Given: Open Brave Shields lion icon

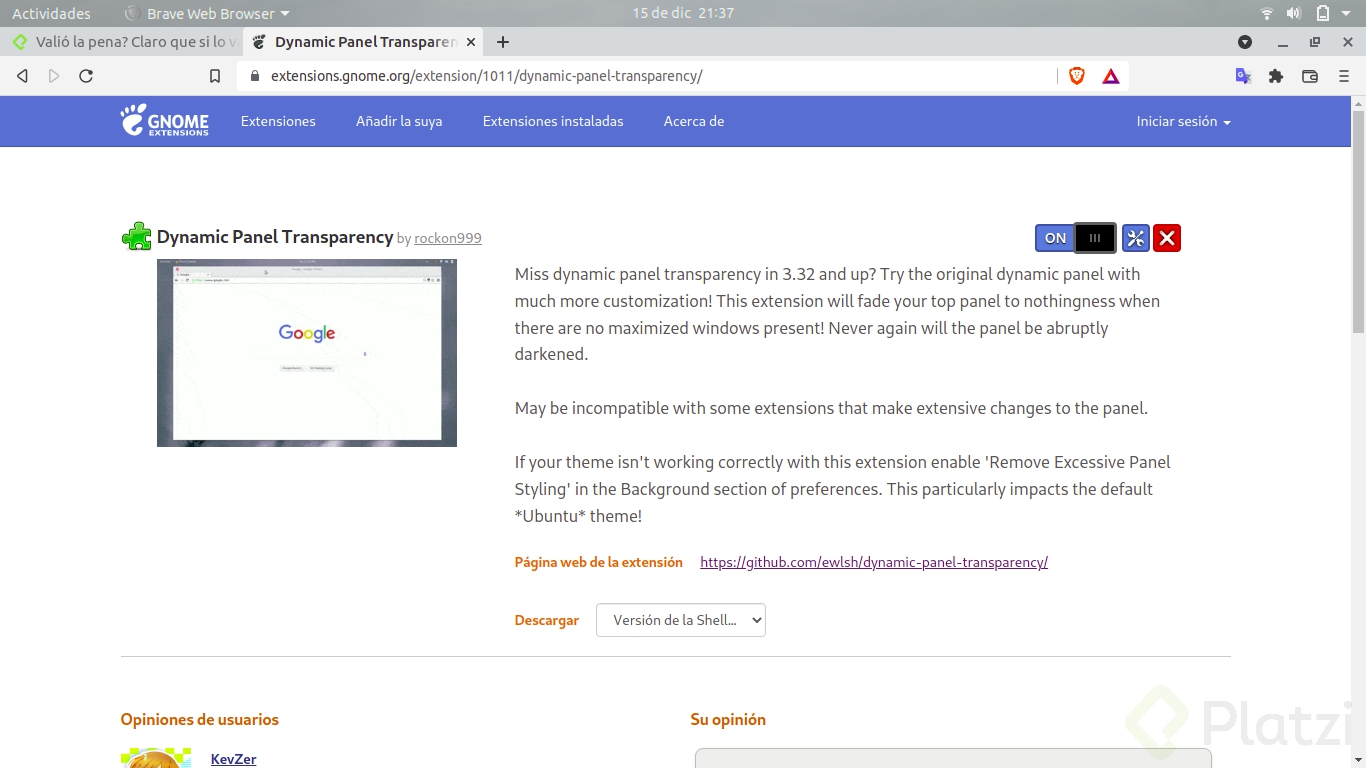Looking at the screenshot, I should point(1077,76).
